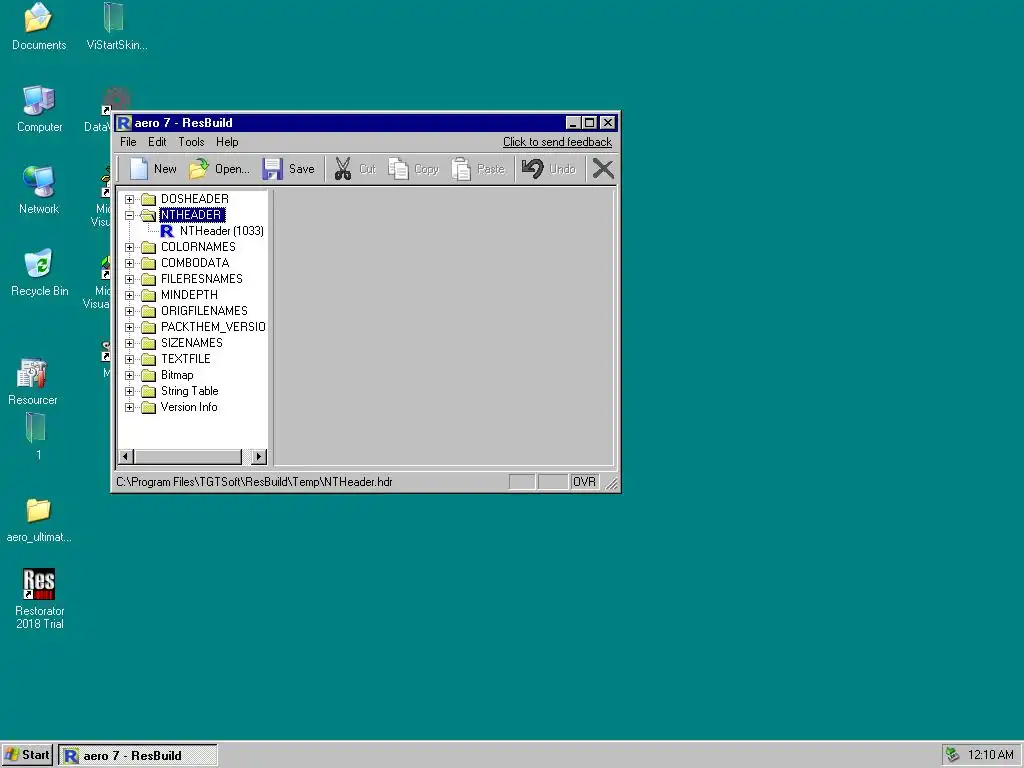The height and width of the screenshot is (768, 1024).
Task: Open the Help menu
Action: coord(227,142)
